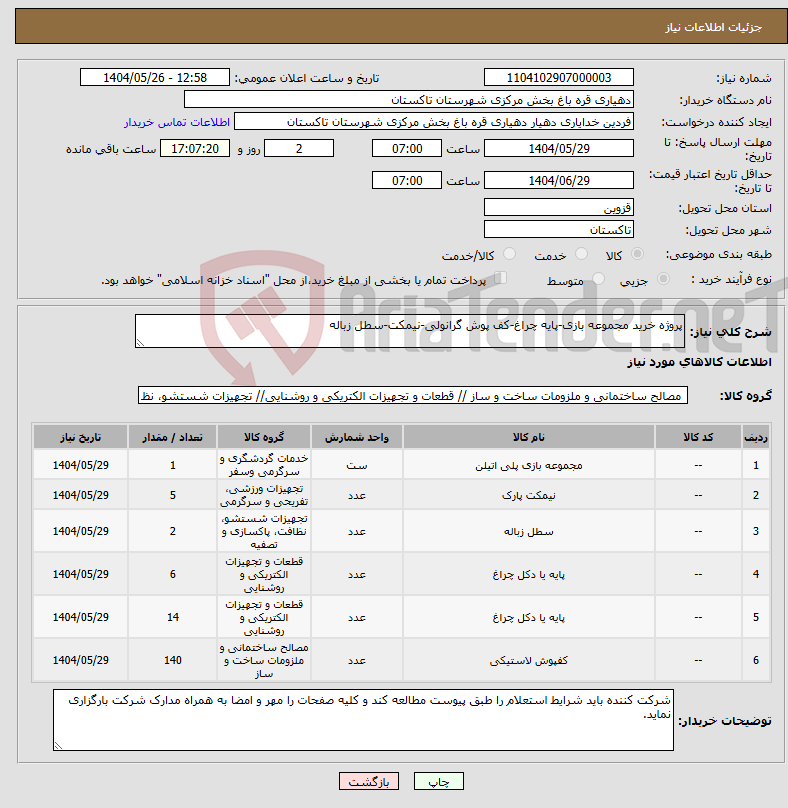Click the response deadline time field 07:00

click(x=407, y=148)
